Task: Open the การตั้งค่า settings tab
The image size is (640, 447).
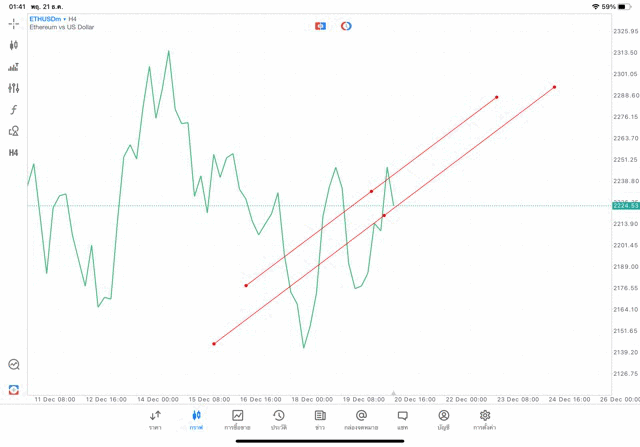Action: [x=485, y=420]
